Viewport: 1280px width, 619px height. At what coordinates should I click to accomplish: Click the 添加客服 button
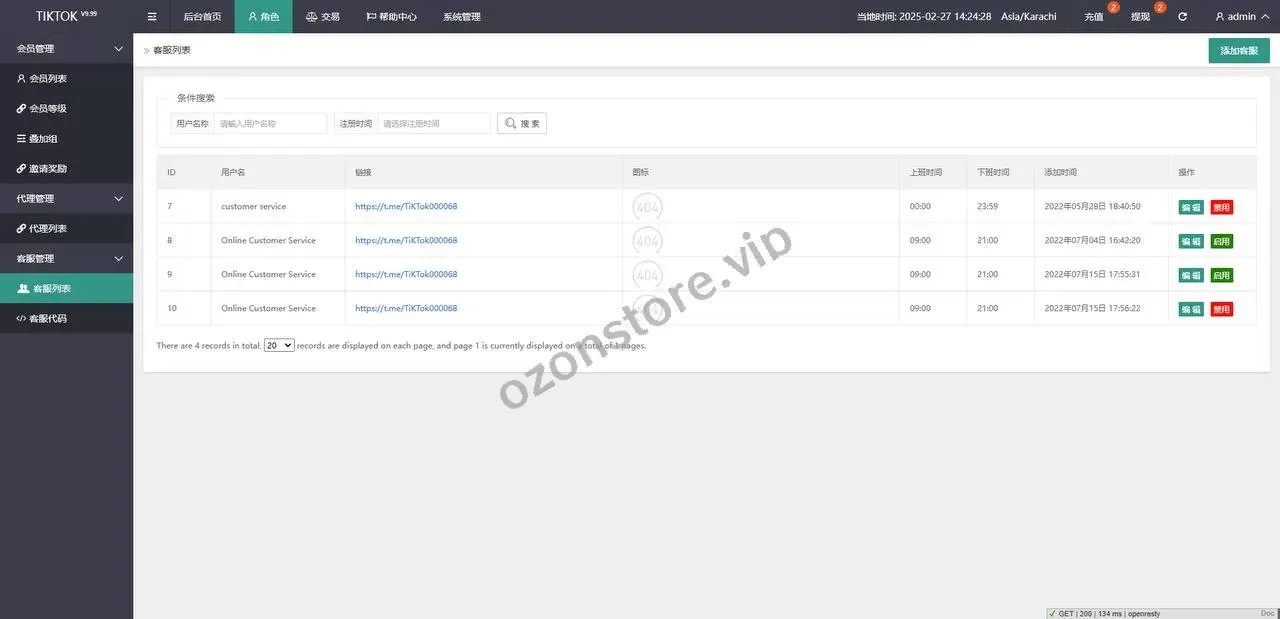1238,50
